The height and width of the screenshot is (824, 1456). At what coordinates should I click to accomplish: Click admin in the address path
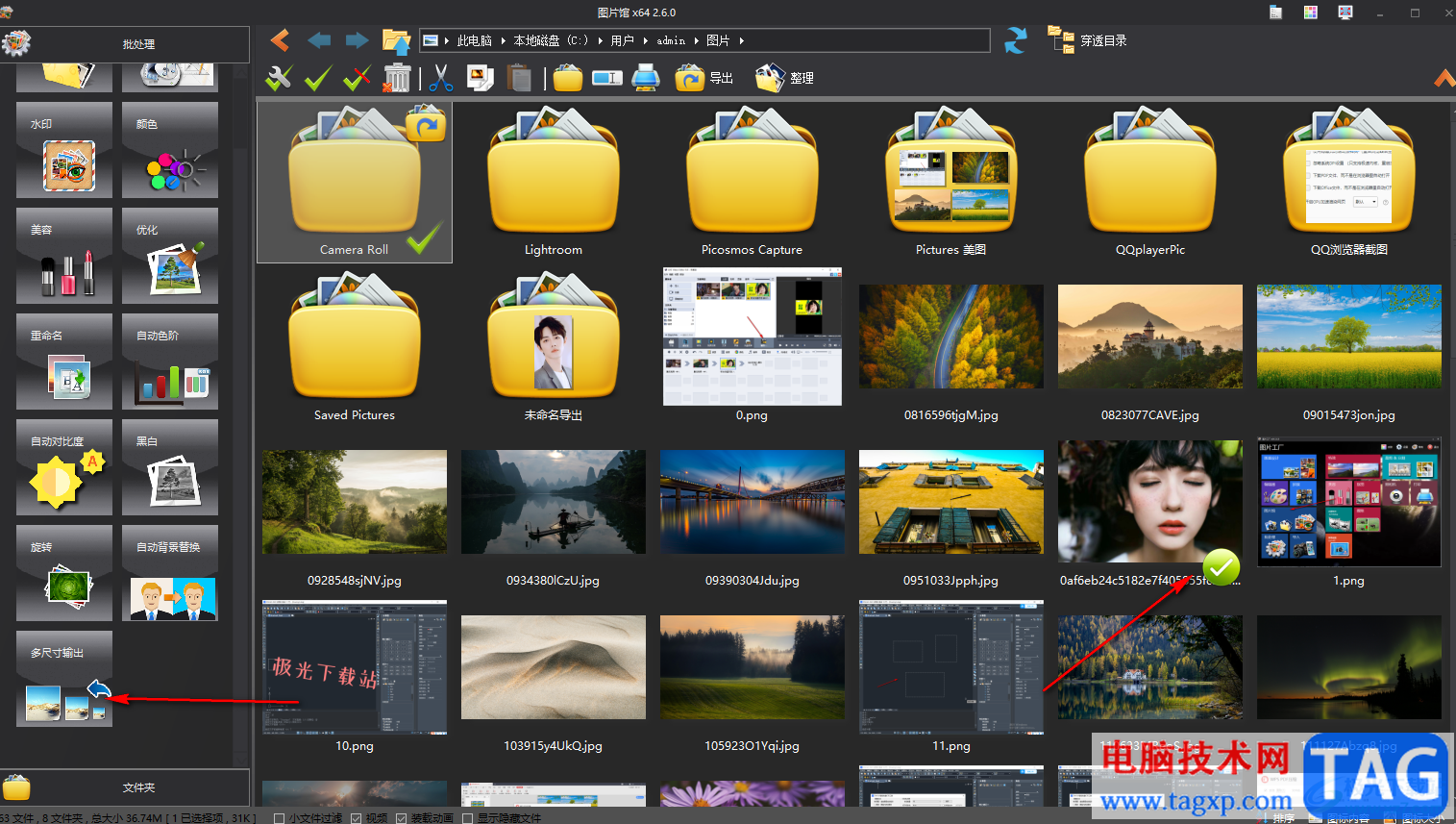pyautogui.click(x=671, y=40)
